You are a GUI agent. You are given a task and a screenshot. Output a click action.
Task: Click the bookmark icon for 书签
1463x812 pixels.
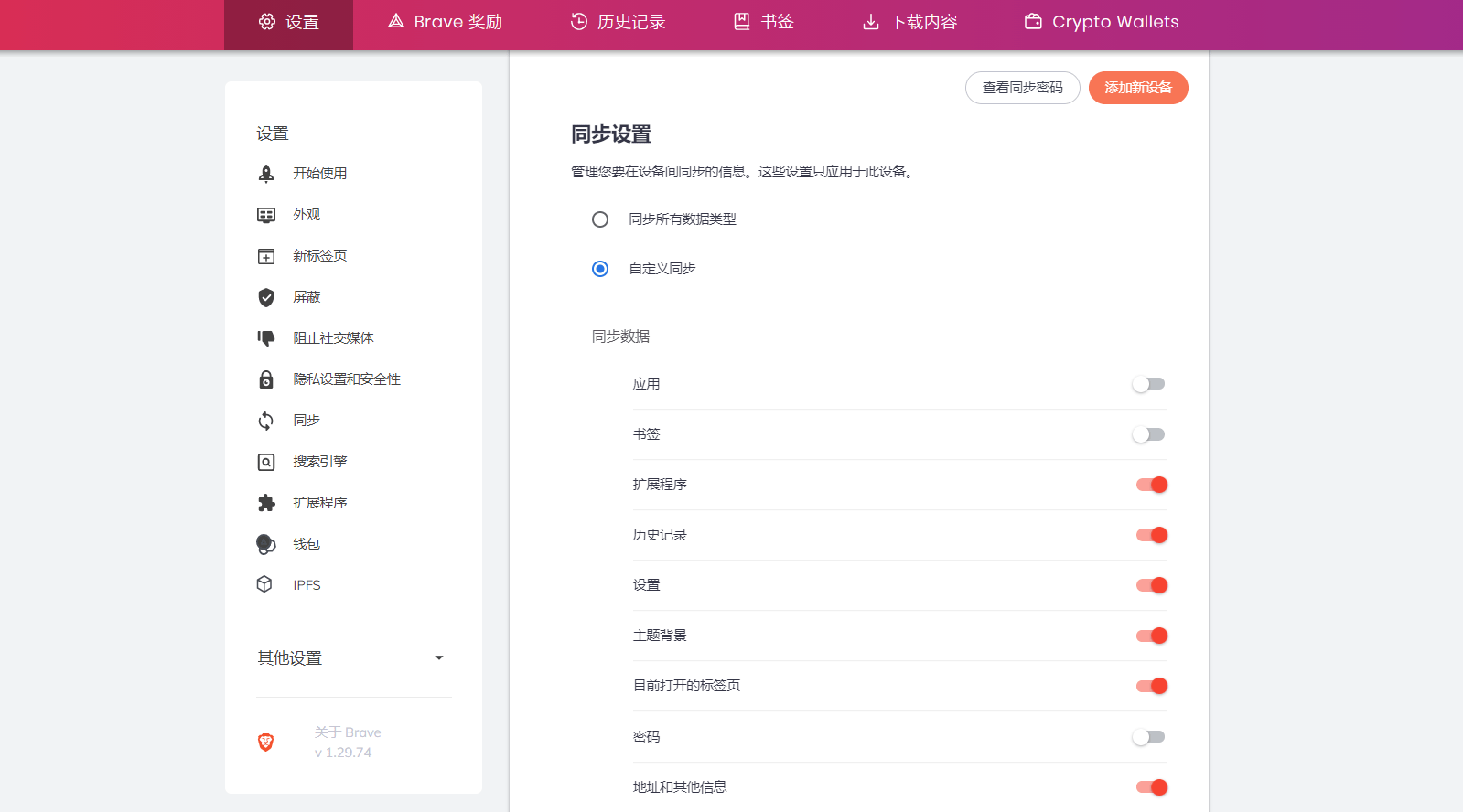coord(742,21)
